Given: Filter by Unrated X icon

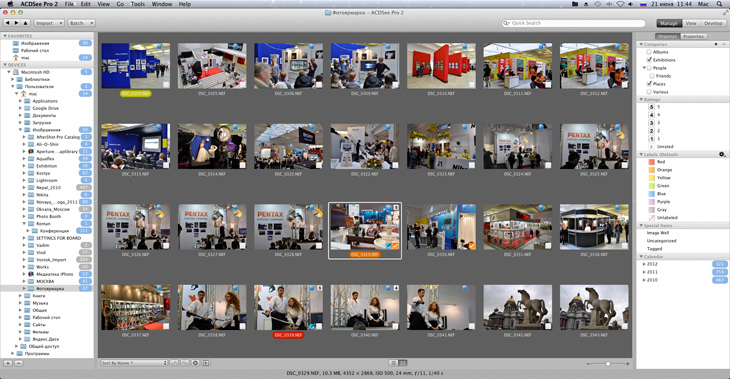Looking at the screenshot, I should pyautogui.click(x=651, y=147).
